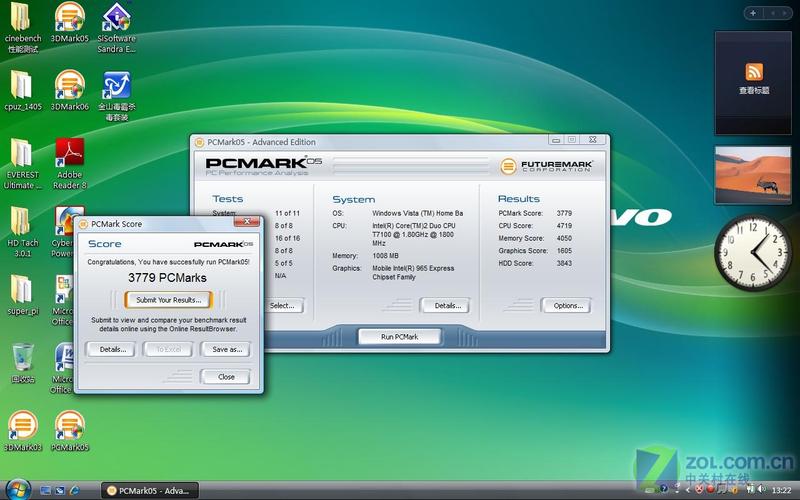The height and width of the screenshot is (500, 800).
Task: Click 'Mobile Intel(R) 965 Express' graphics value
Action: coord(413,268)
